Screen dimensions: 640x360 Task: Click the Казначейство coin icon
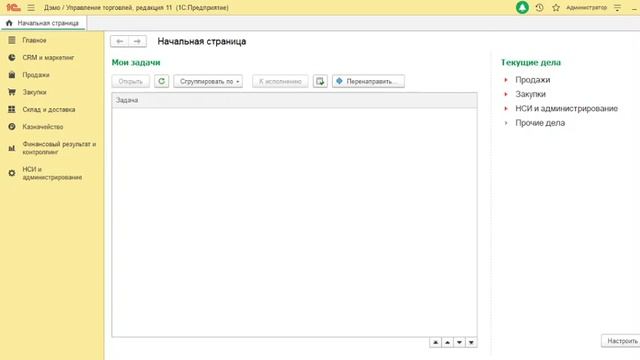click(x=12, y=127)
